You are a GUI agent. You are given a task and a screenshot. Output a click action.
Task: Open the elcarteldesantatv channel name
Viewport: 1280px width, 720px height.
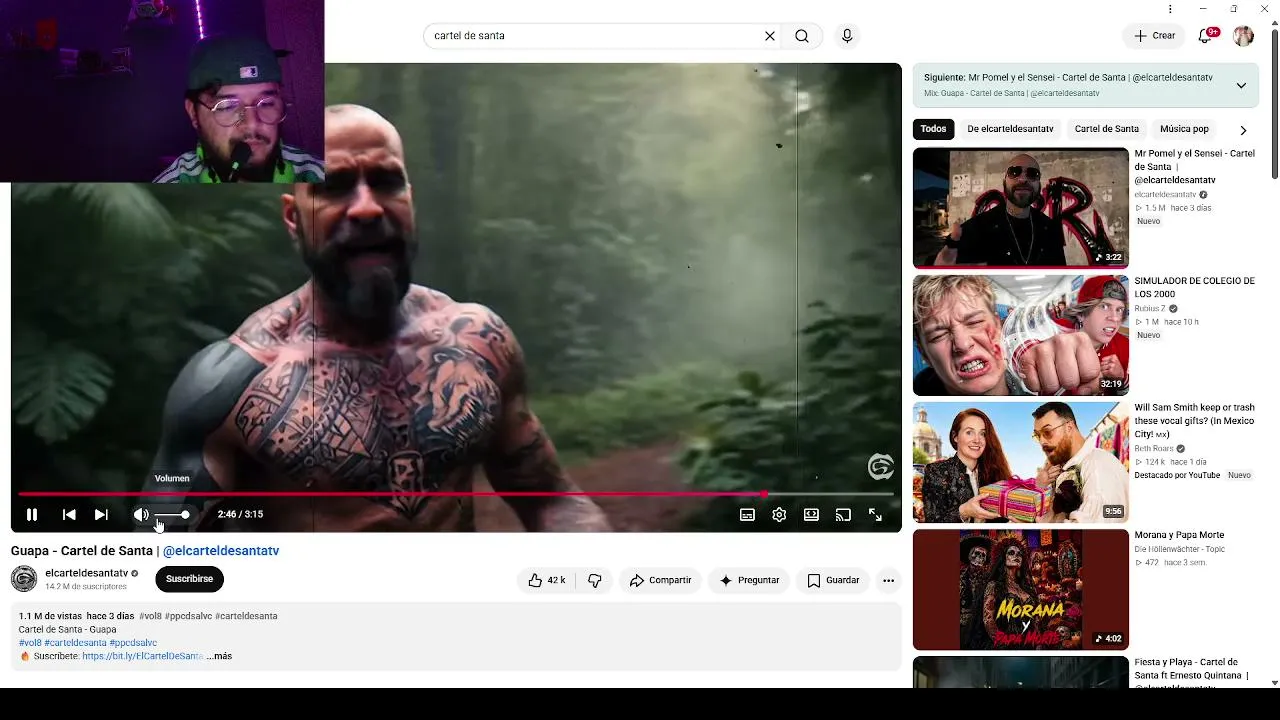click(87, 573)
